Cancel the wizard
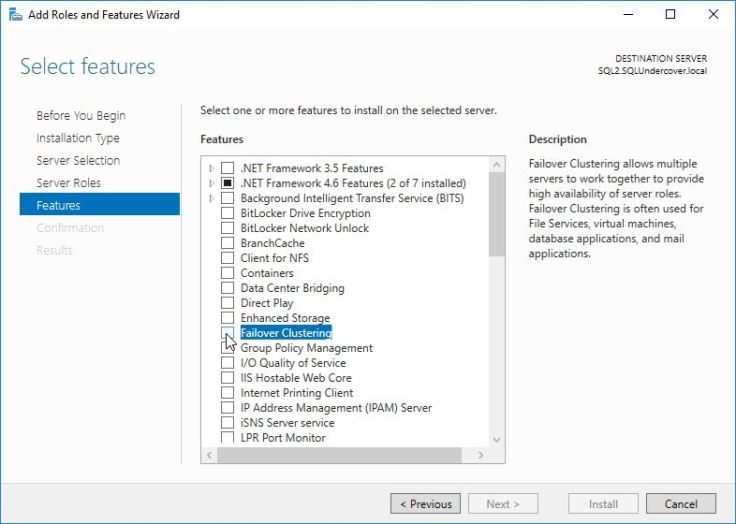Viewport: 736px width, 524px height. point(681,504)
